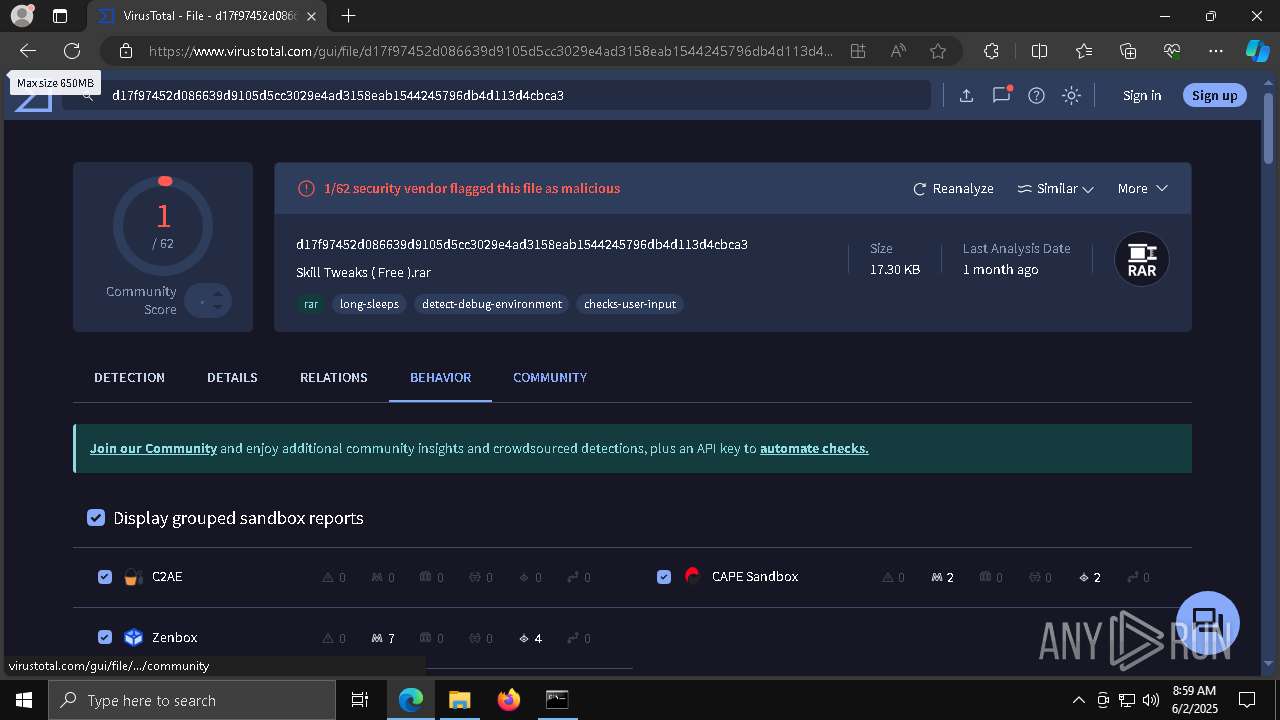
Task: Toggle split screen view
Action: 1039,51
